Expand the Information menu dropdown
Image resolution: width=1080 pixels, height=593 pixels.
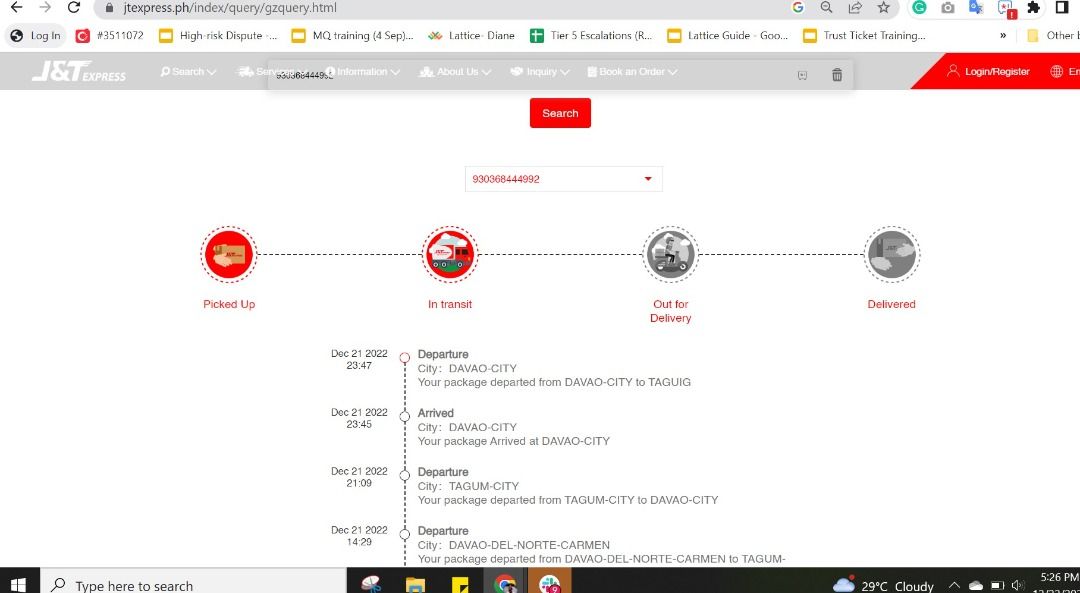362,72
